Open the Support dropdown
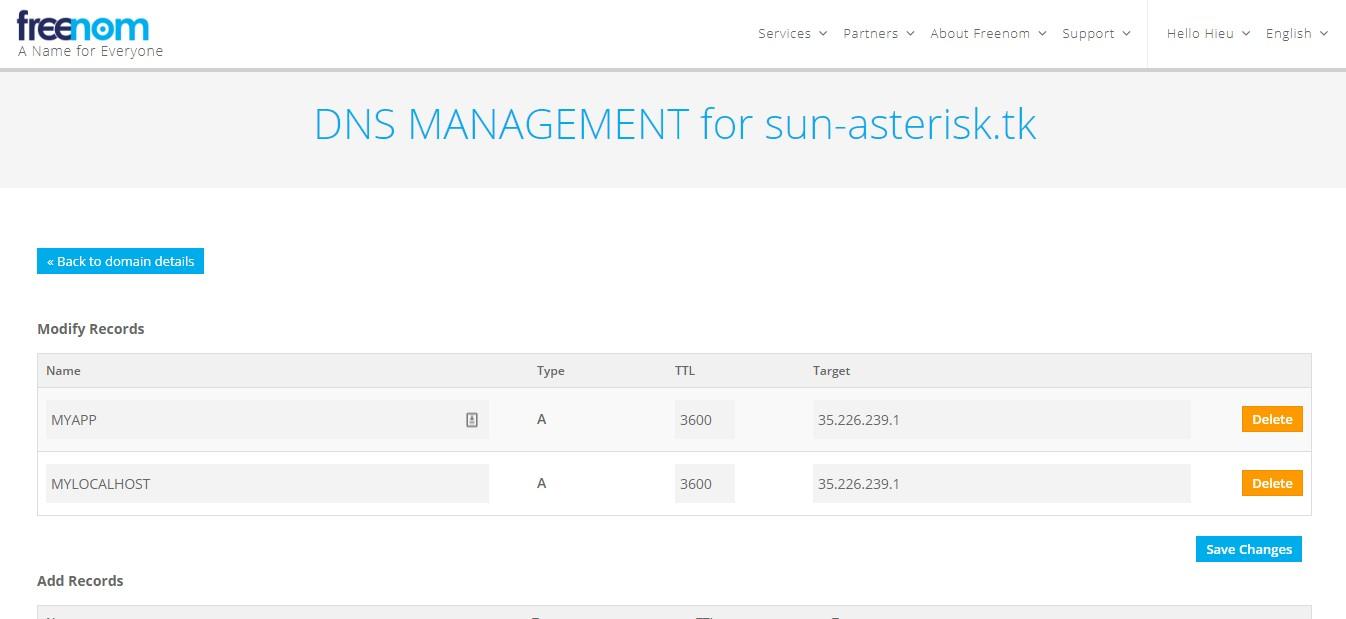 1096,33
